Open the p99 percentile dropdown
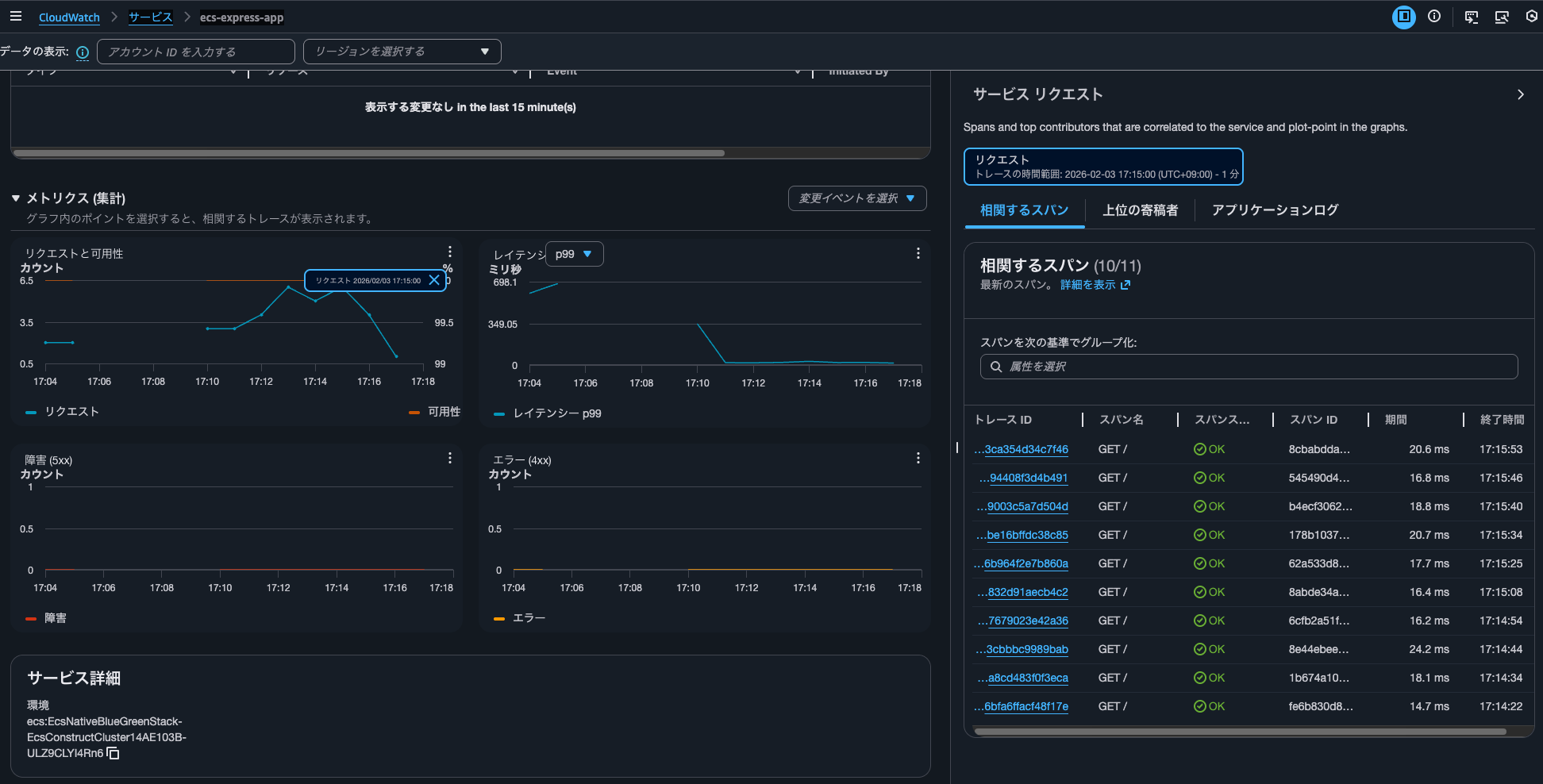This screenshot has height=784, width=1543. 574,254
